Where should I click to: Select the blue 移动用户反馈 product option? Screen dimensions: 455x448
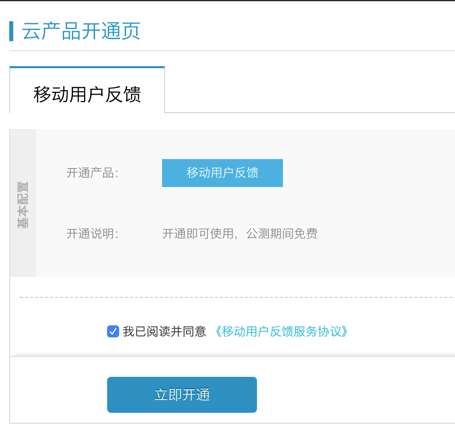tap(222, 173)
